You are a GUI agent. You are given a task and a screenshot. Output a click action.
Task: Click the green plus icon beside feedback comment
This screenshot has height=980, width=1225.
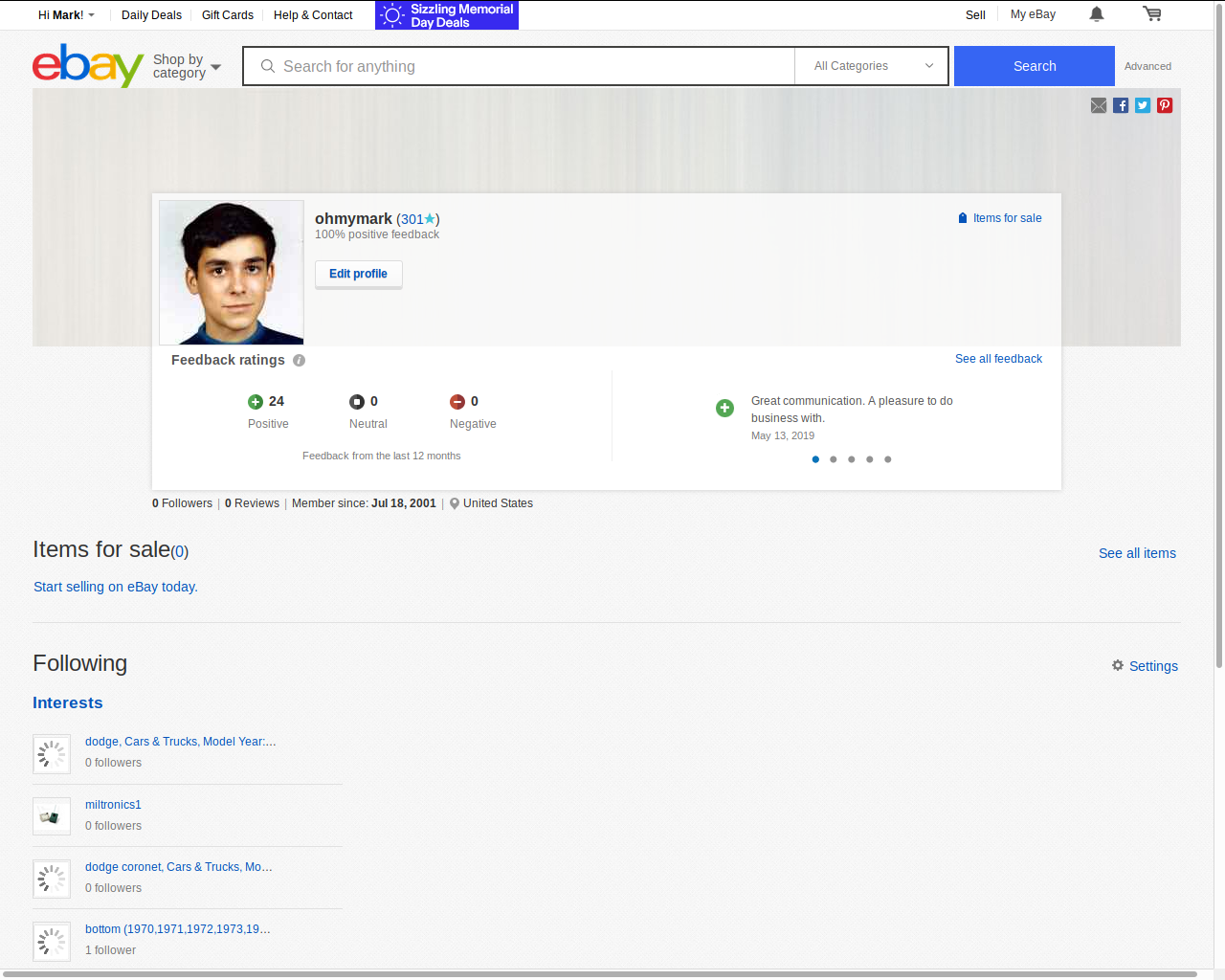(725, 409)
